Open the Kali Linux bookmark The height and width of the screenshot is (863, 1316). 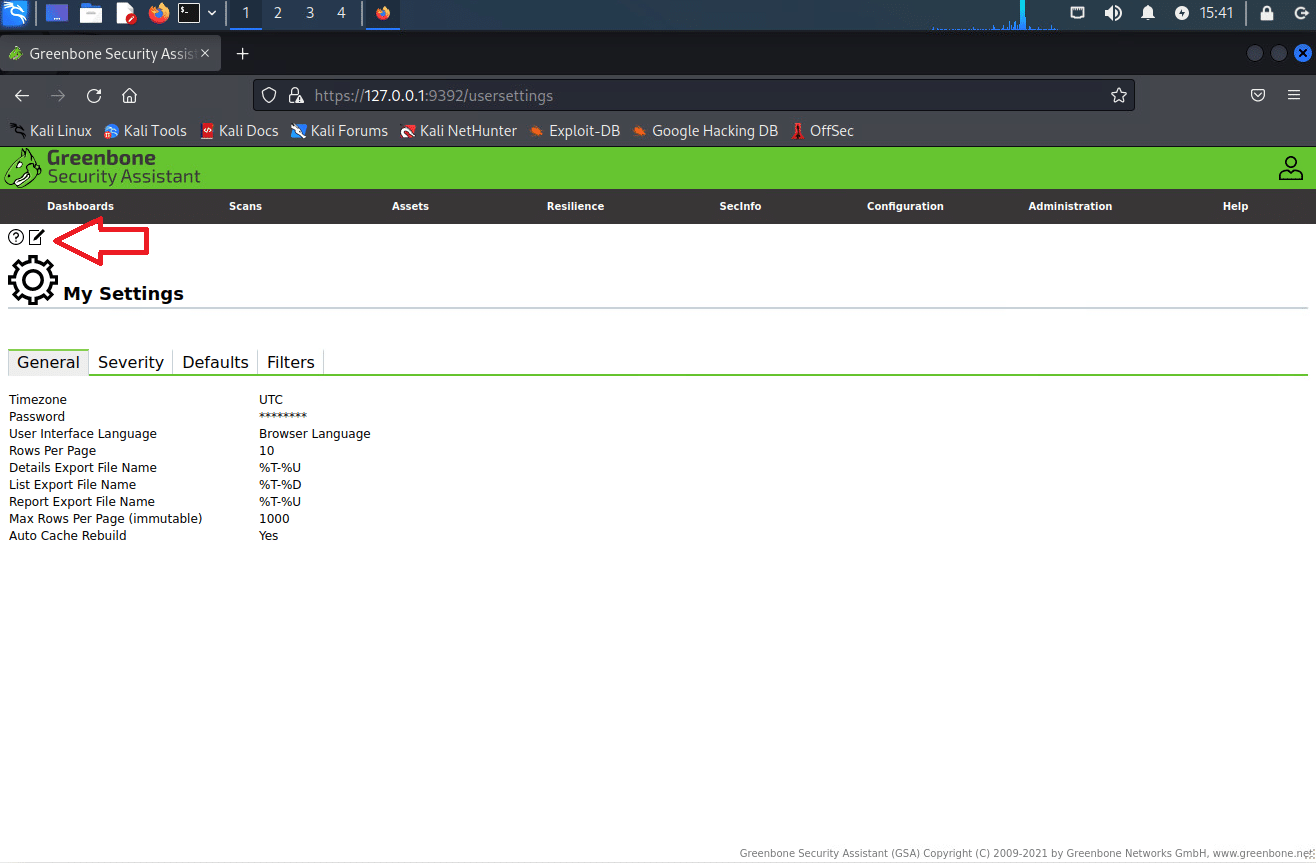(51, 130)
